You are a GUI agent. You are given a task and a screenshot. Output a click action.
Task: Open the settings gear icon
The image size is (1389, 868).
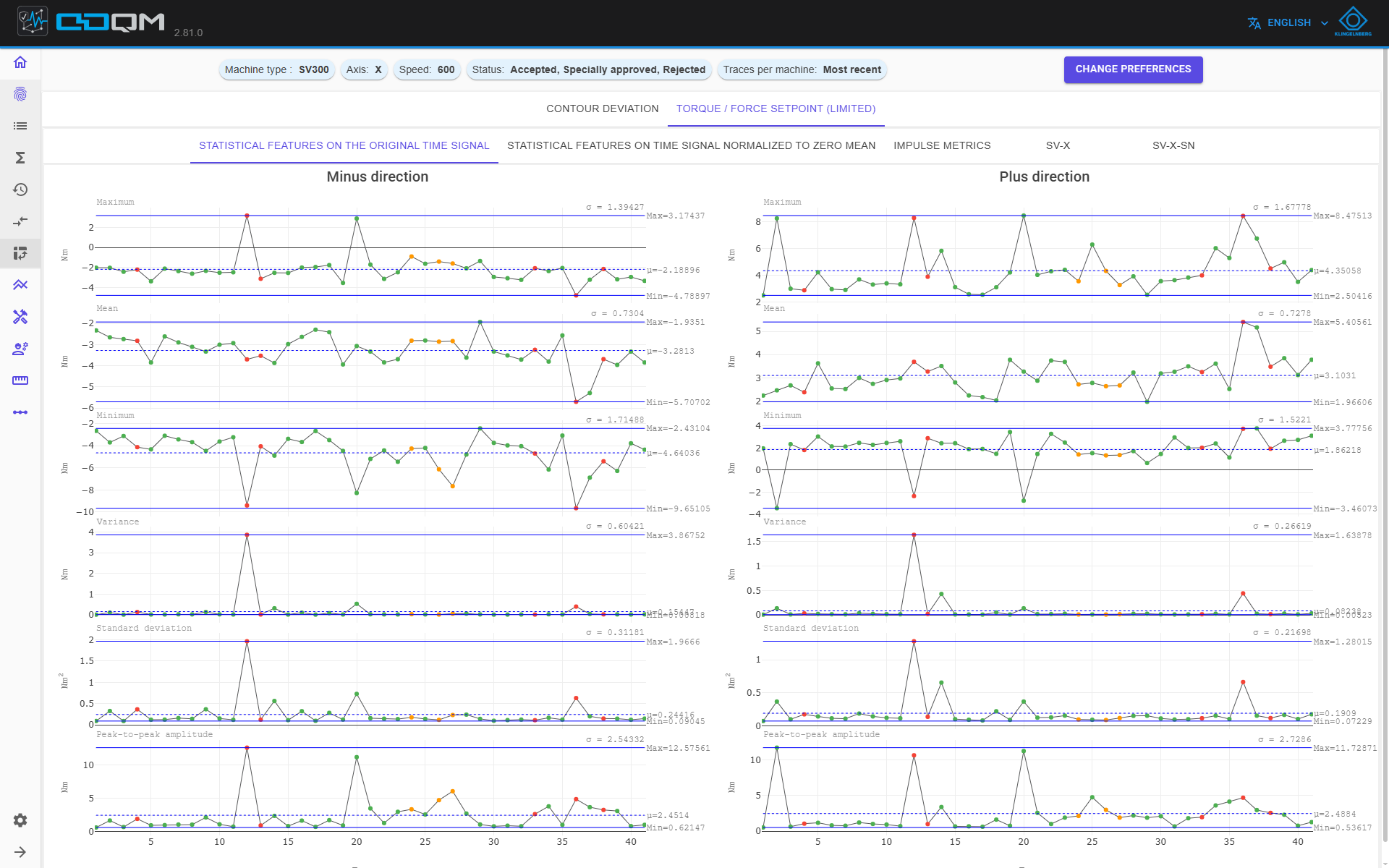[x=20, y=820]
